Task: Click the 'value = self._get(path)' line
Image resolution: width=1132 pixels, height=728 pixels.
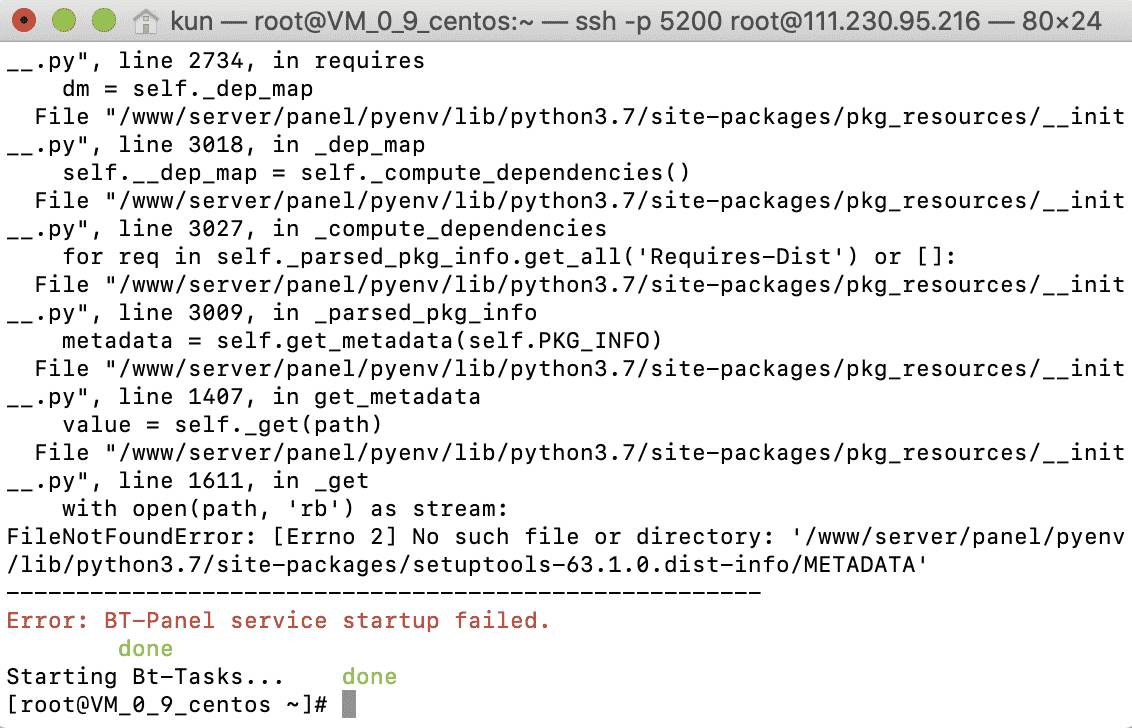Action: (x=222, y=425)
